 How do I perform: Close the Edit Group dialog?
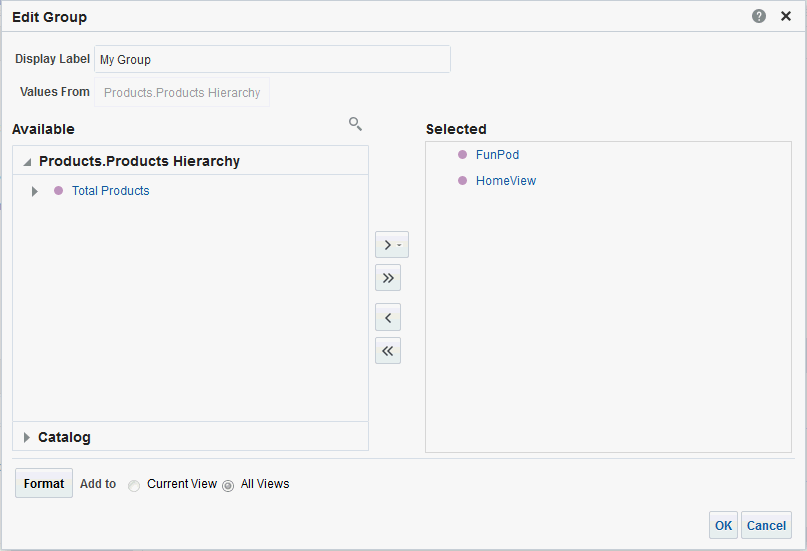(786, 17)
